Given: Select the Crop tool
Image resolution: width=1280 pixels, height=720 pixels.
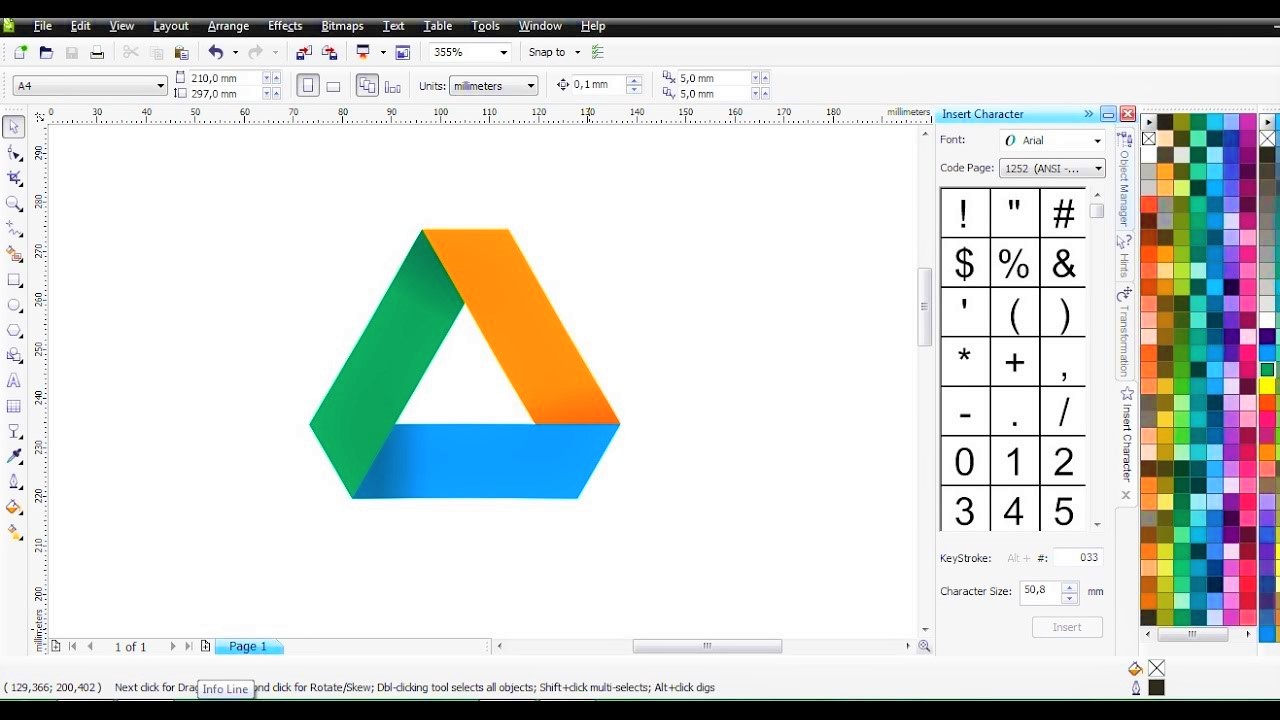Looking at the screenshot, I should pyautogui.click(x=14, y=178).
